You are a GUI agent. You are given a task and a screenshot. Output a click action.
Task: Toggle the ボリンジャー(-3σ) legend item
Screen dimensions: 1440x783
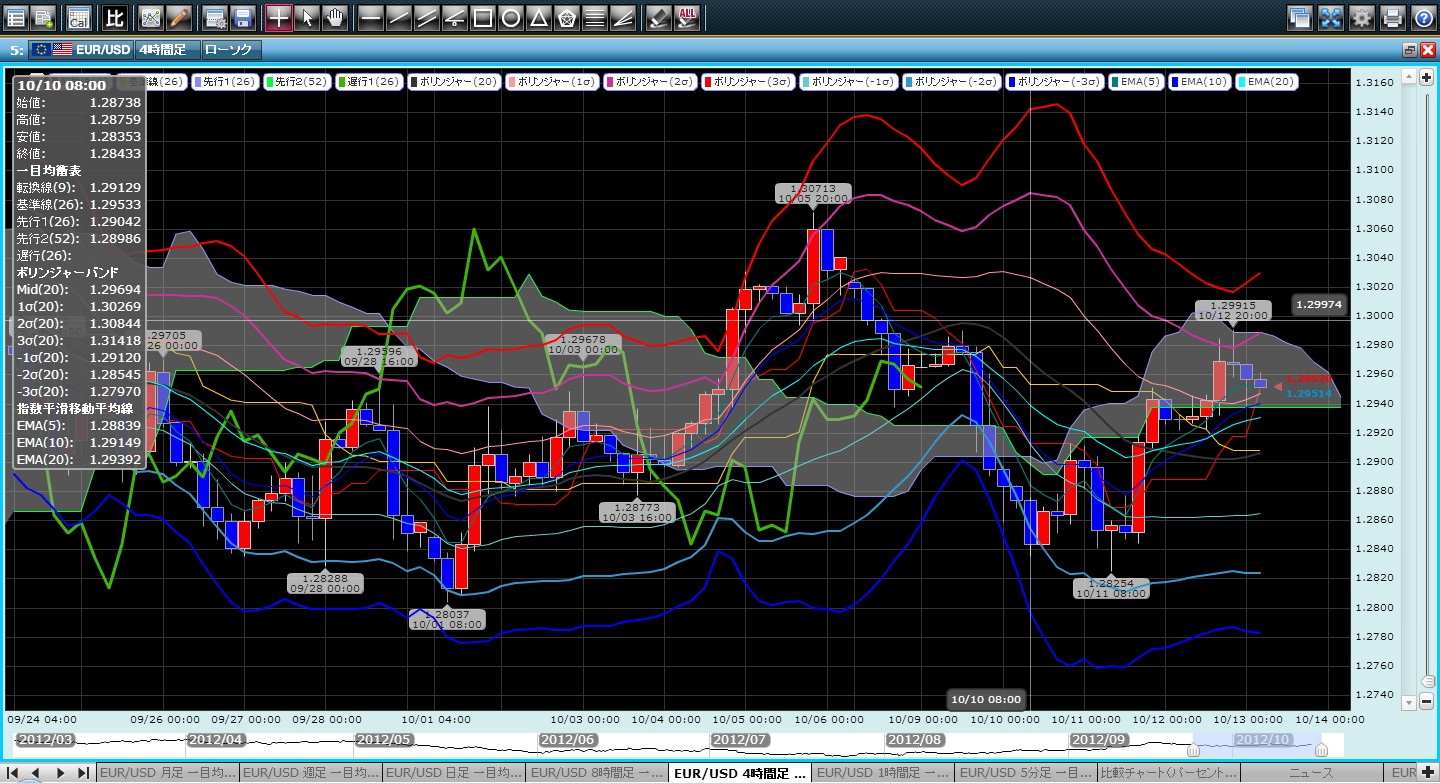1051,82
